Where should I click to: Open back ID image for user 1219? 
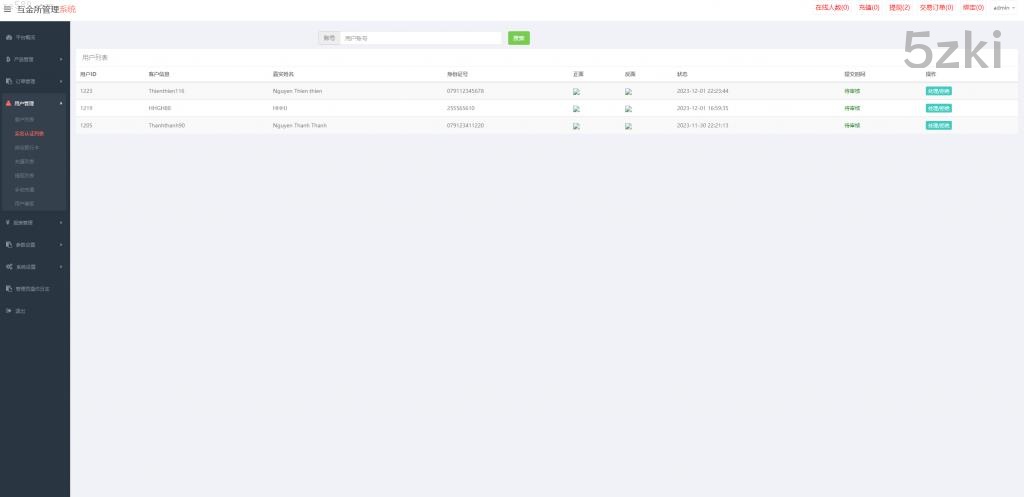629,109
